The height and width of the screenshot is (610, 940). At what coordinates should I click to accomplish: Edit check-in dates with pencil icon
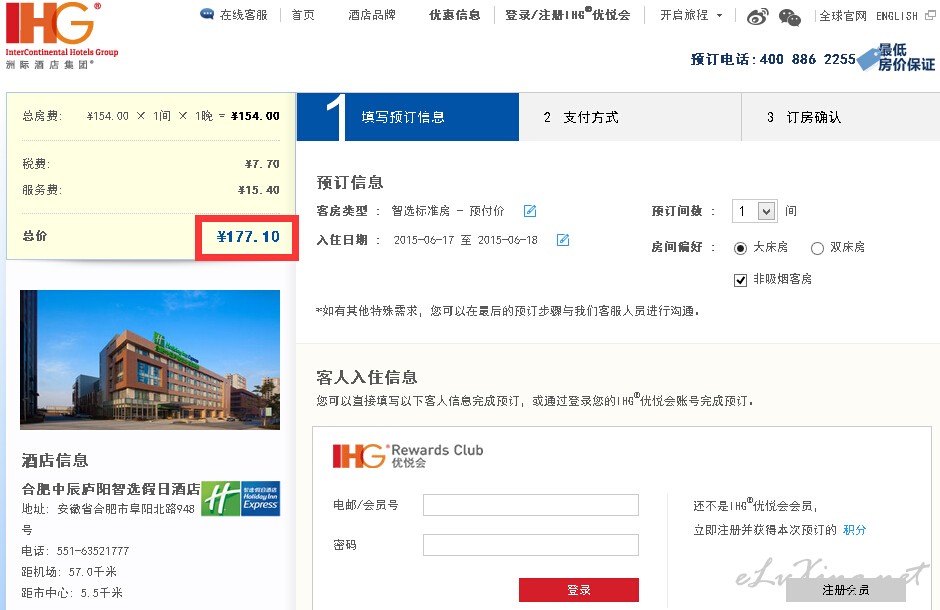pos(563,240)
